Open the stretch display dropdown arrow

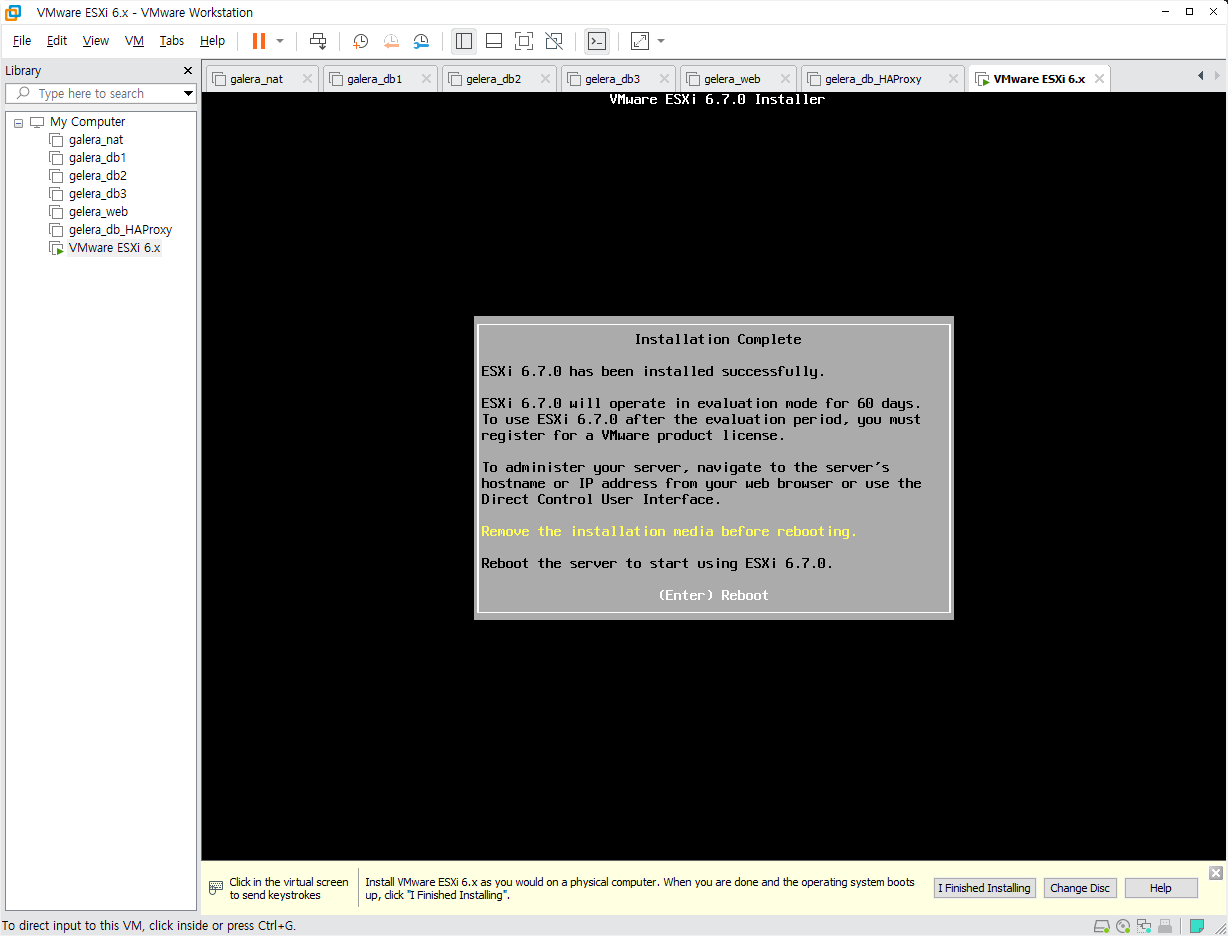tap(661, 41)
